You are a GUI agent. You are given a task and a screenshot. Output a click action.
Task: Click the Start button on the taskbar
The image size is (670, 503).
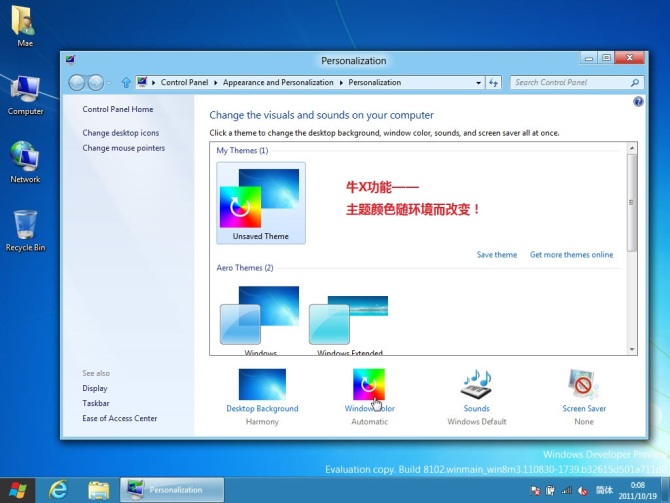18,490
